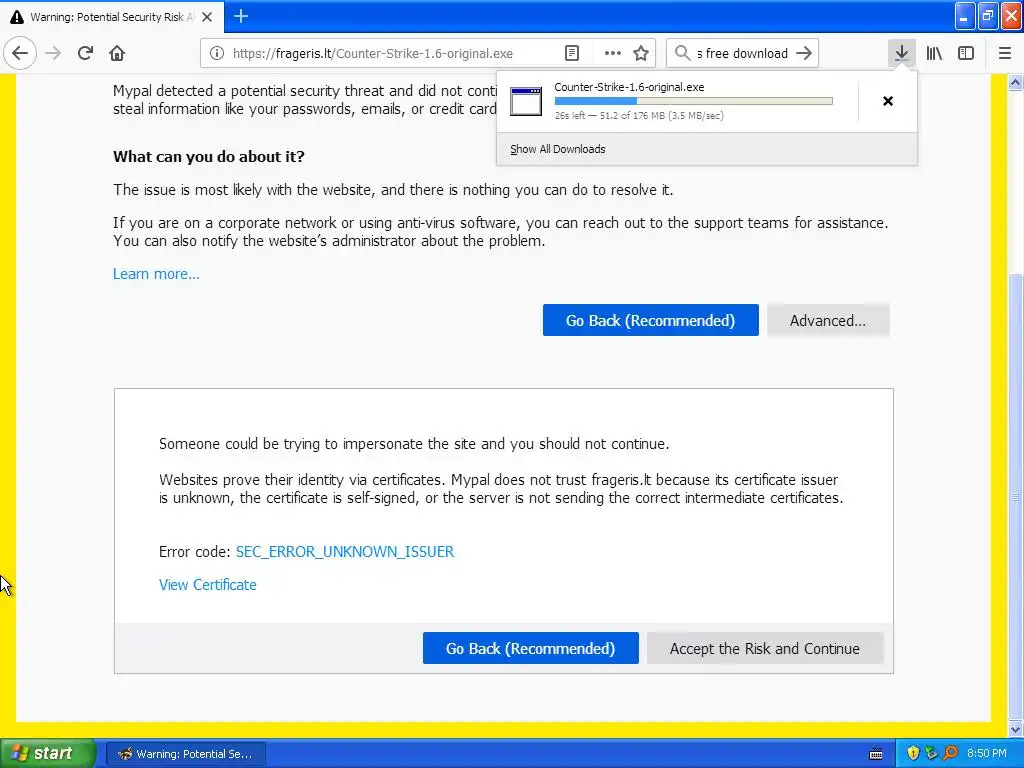Open Counter-Strike-1.6-original.exe file icon
Viewport: 1024px width, 768px height.
click(526, 101)
